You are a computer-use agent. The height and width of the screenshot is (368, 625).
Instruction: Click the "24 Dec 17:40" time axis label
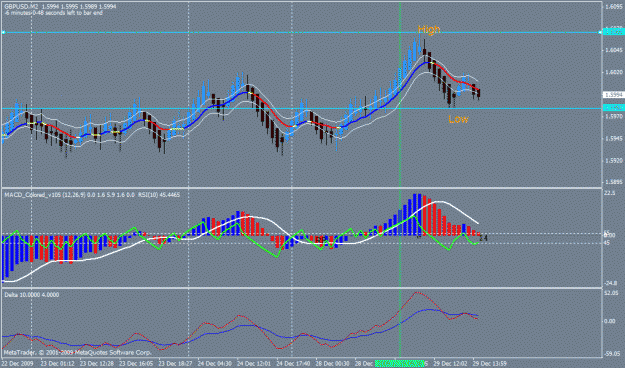[x=294, y=364]
